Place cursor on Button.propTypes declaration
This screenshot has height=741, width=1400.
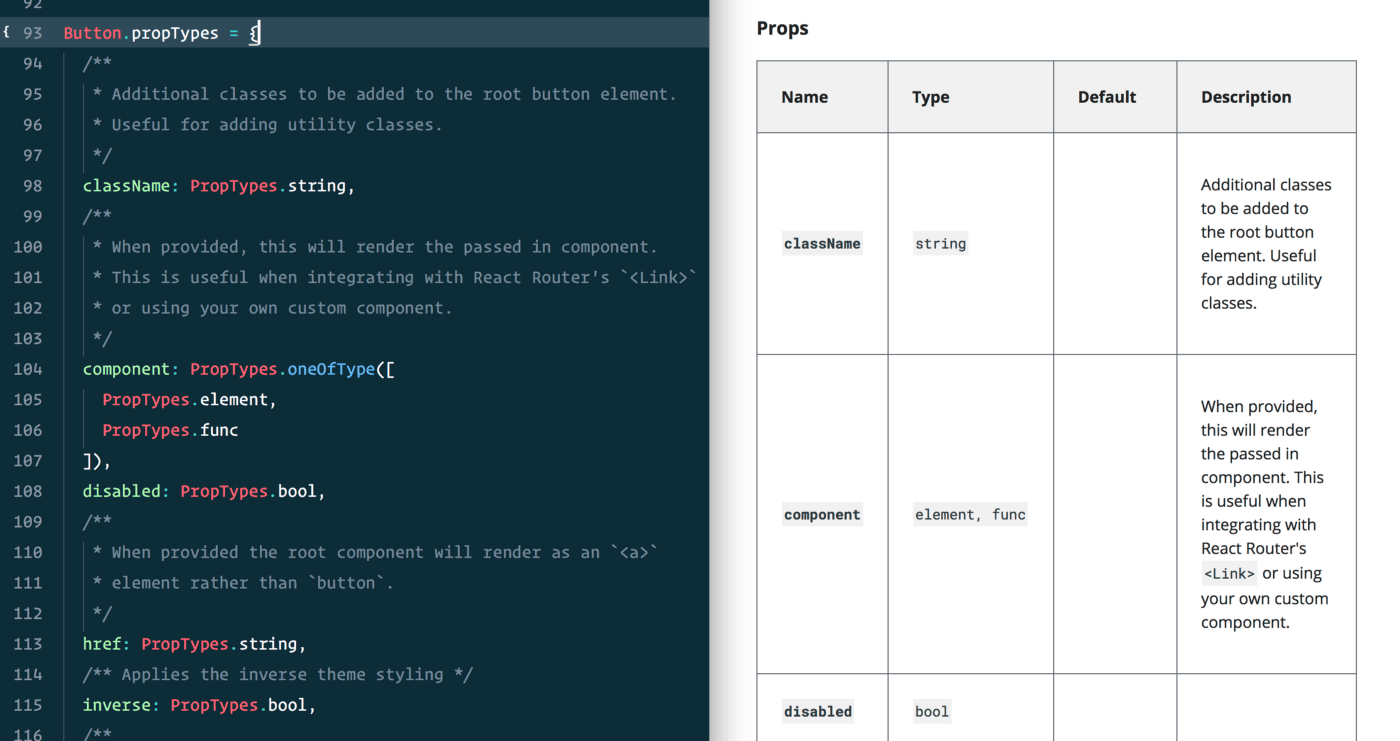(141, 33)
